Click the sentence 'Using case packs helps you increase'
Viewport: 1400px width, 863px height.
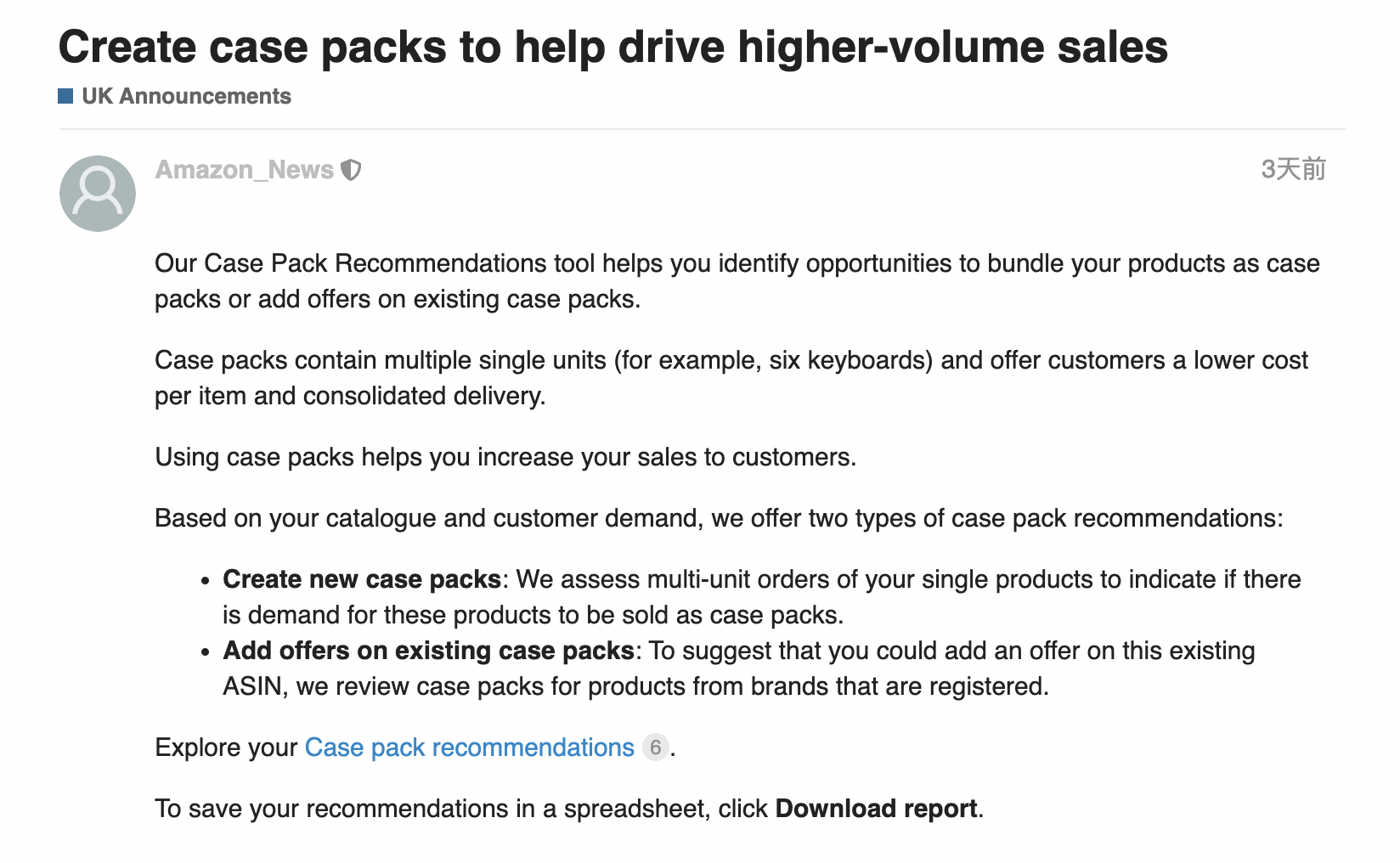(505, 457)
